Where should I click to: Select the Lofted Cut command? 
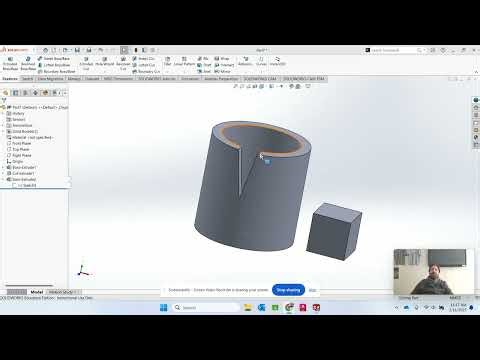144,65
